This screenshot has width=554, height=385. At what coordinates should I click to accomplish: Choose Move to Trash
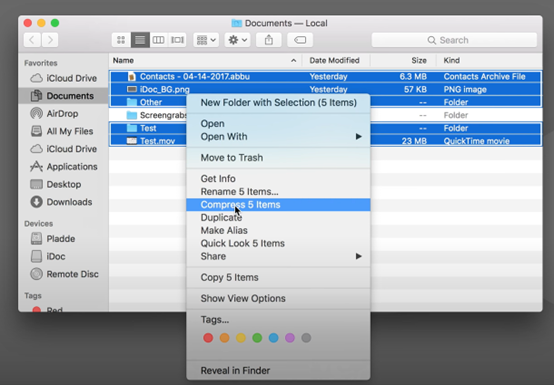point(278,158)
